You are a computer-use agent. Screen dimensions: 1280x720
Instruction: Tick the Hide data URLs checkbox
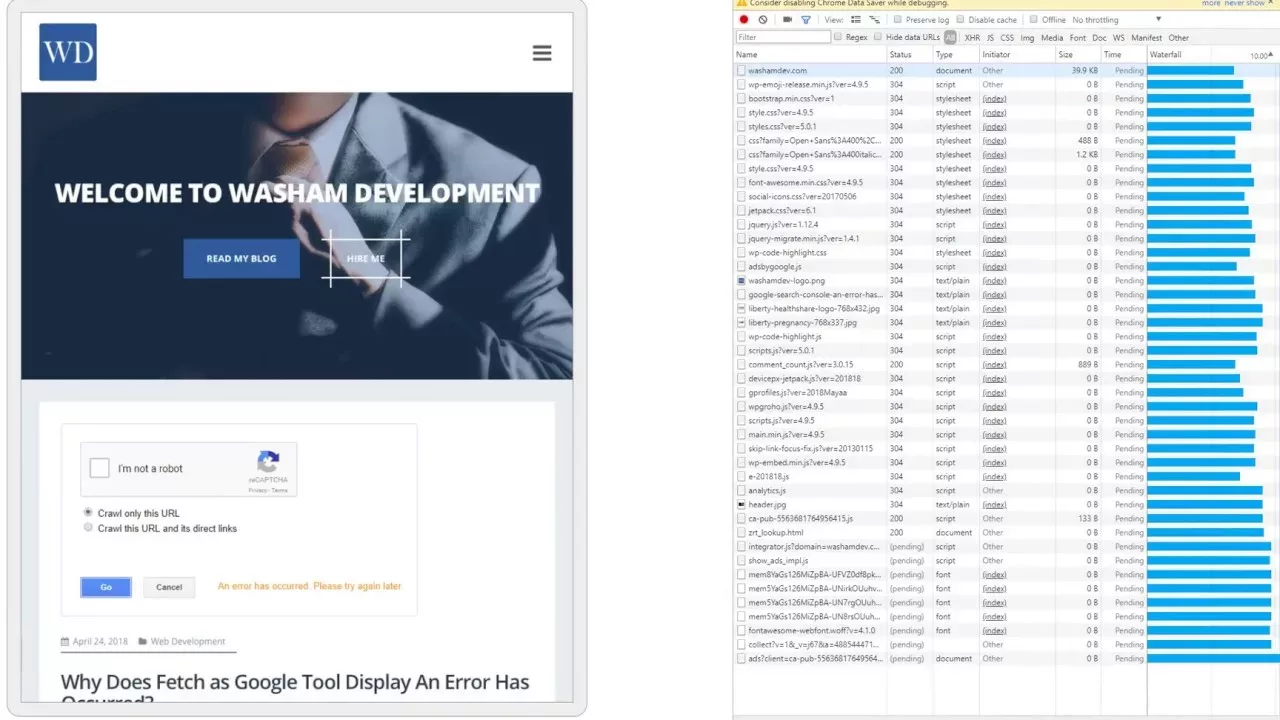point(878,37)
